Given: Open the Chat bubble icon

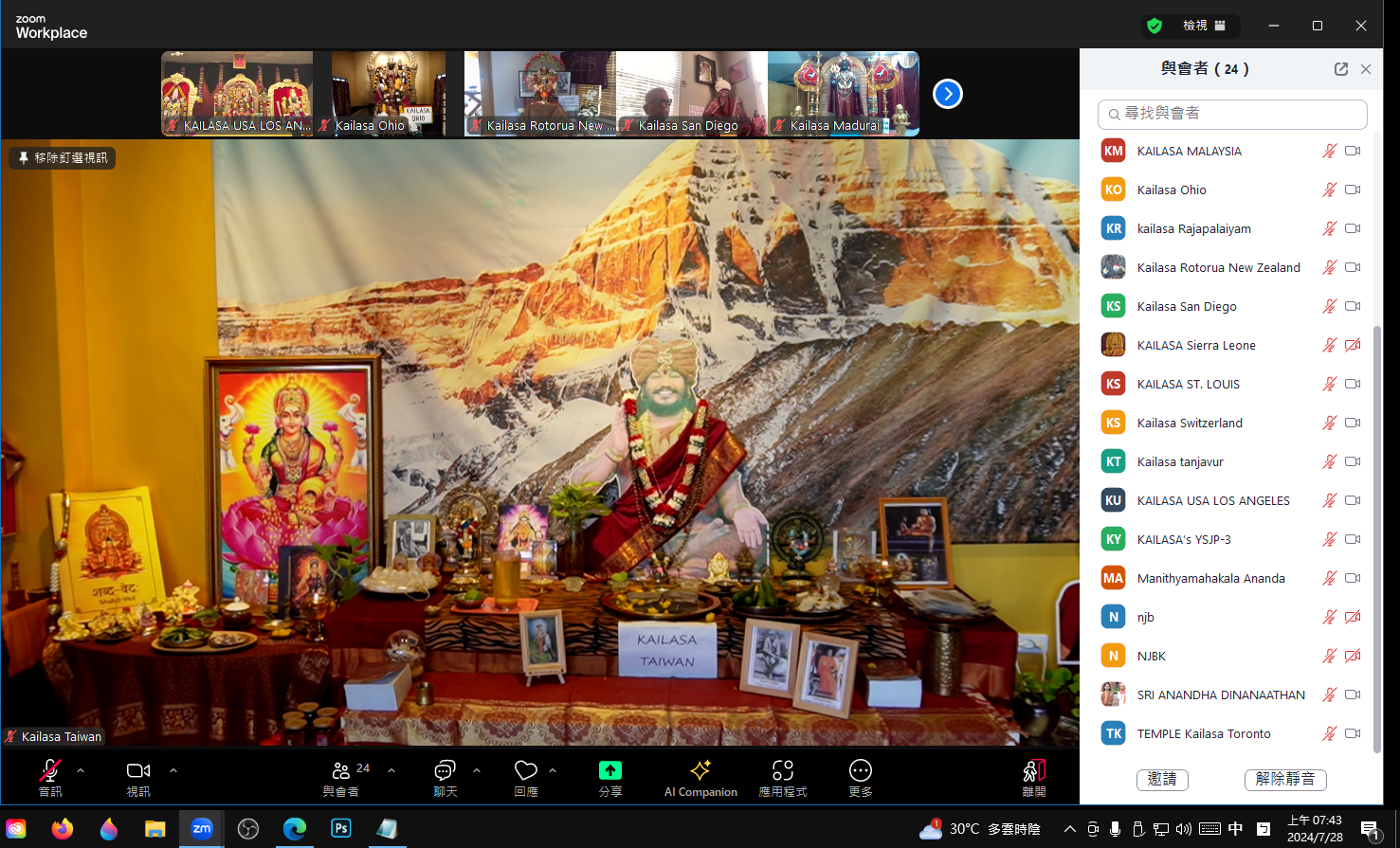Looking at the screenshot, I should (445, 770).
